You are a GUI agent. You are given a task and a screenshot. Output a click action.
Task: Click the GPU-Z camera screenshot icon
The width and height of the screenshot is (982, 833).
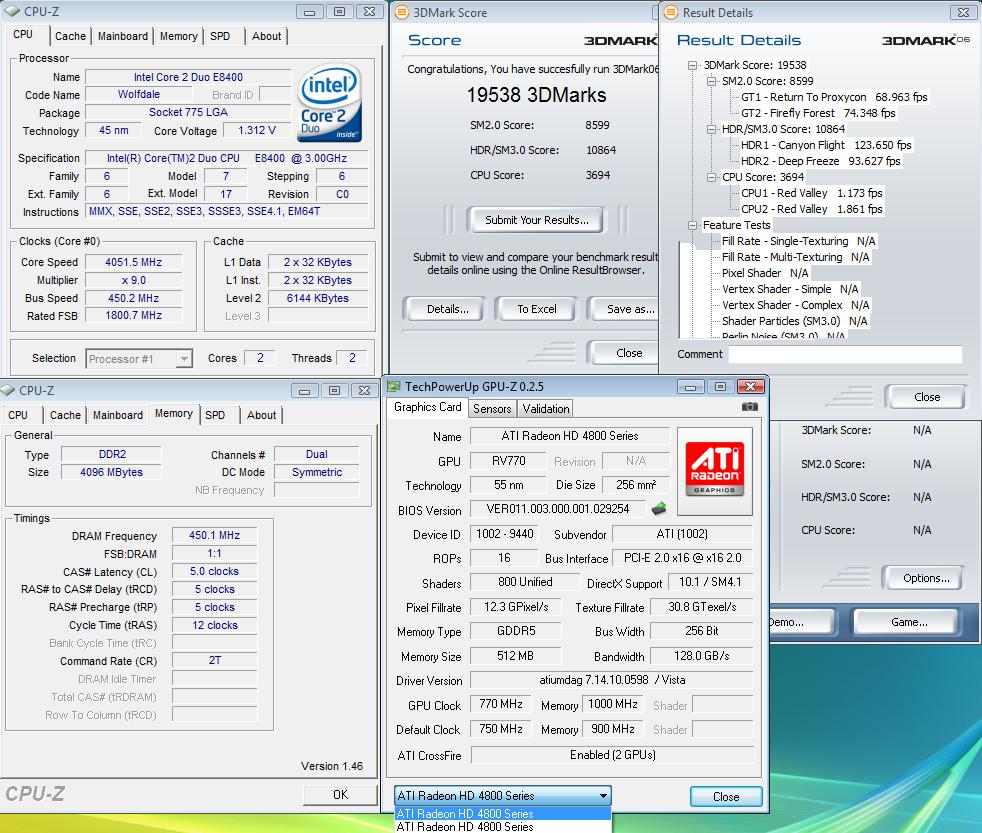pos(750,407)
